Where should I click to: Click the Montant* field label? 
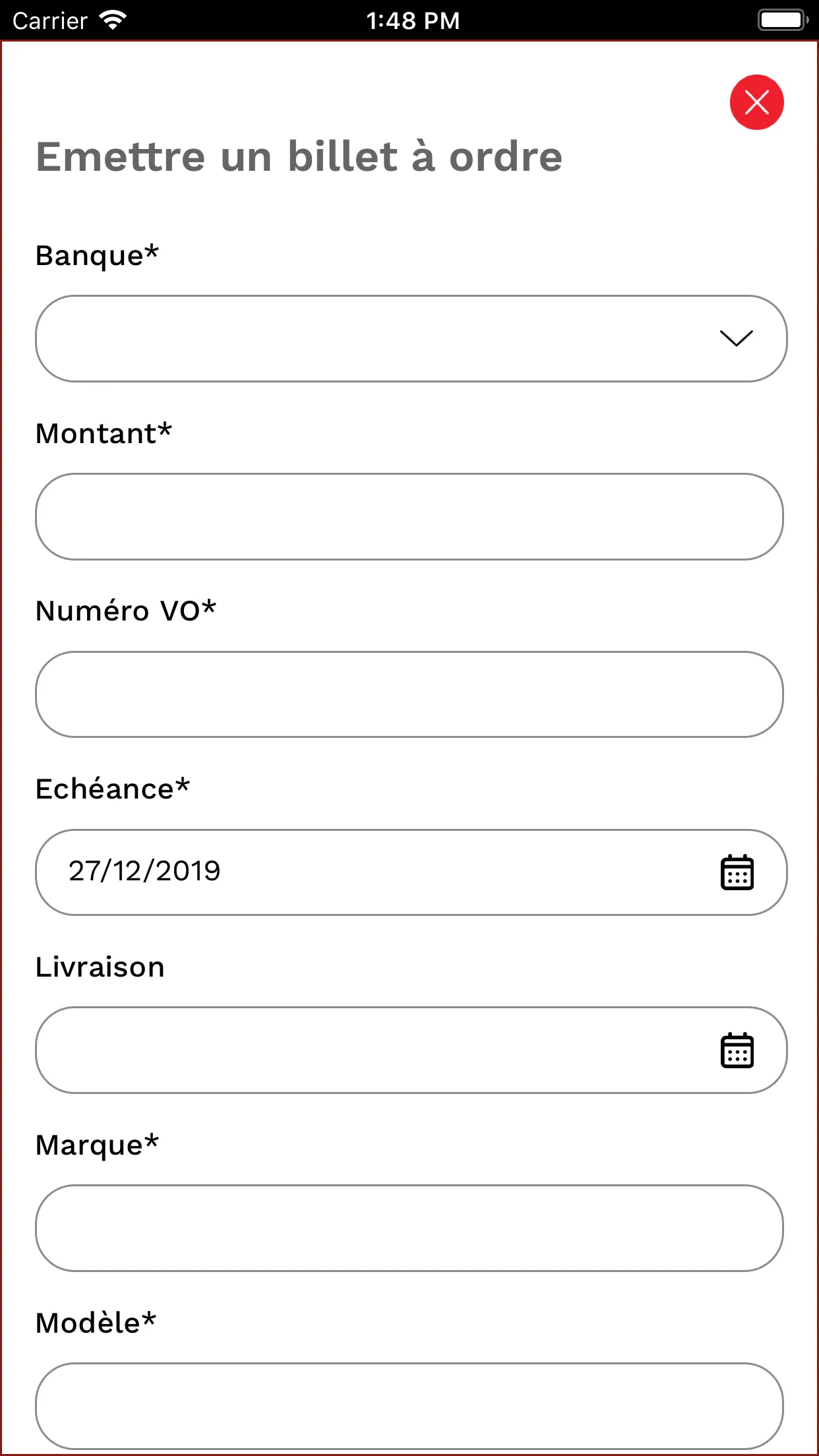click(104, 434)
